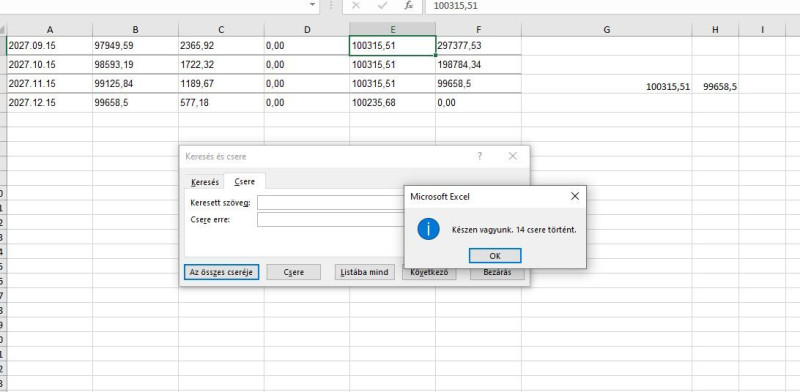Viewport: 800px width, 392px height.
Task: Select the Csere tab
Action: click(x=244, y=182)
